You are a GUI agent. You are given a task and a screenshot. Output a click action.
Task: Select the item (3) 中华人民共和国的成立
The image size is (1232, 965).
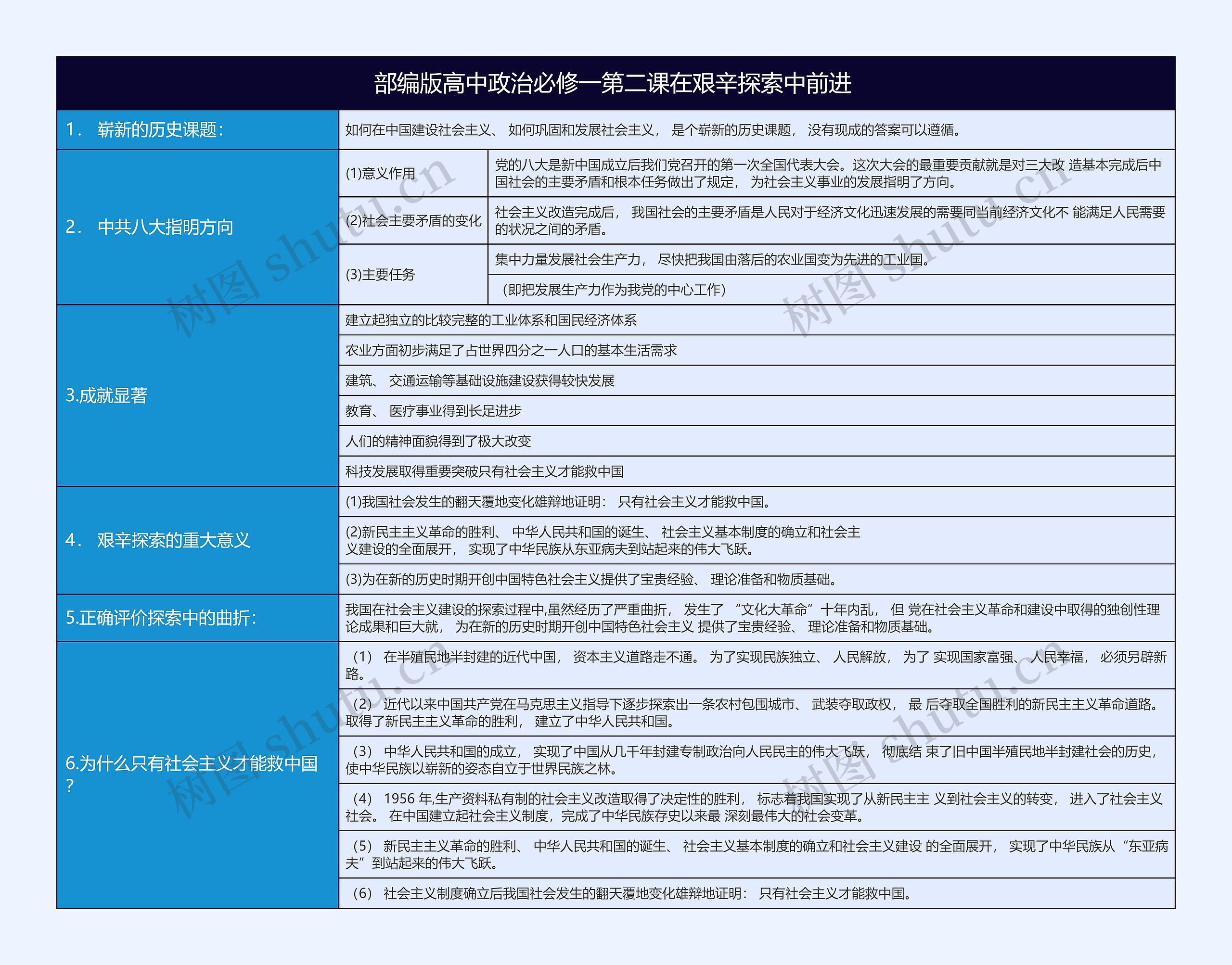[757, 760]
